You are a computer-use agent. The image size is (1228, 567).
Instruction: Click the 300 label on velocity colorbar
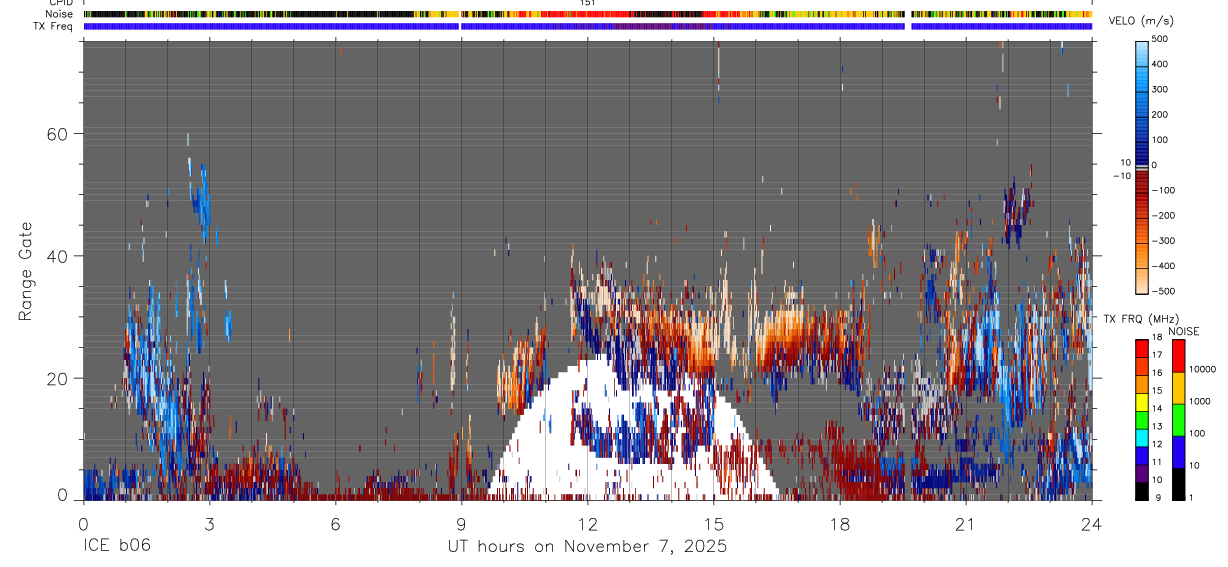tap(1160, 89)
